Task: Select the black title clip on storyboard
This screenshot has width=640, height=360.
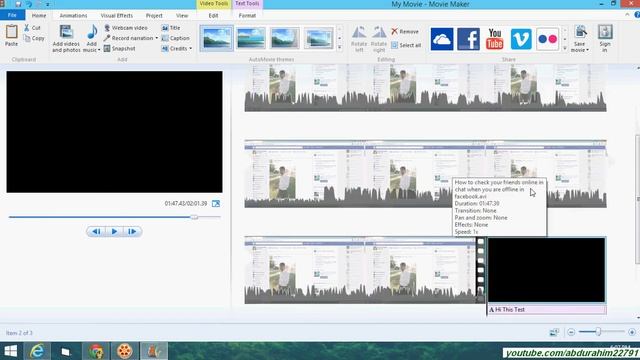Action: click(547, 270)
